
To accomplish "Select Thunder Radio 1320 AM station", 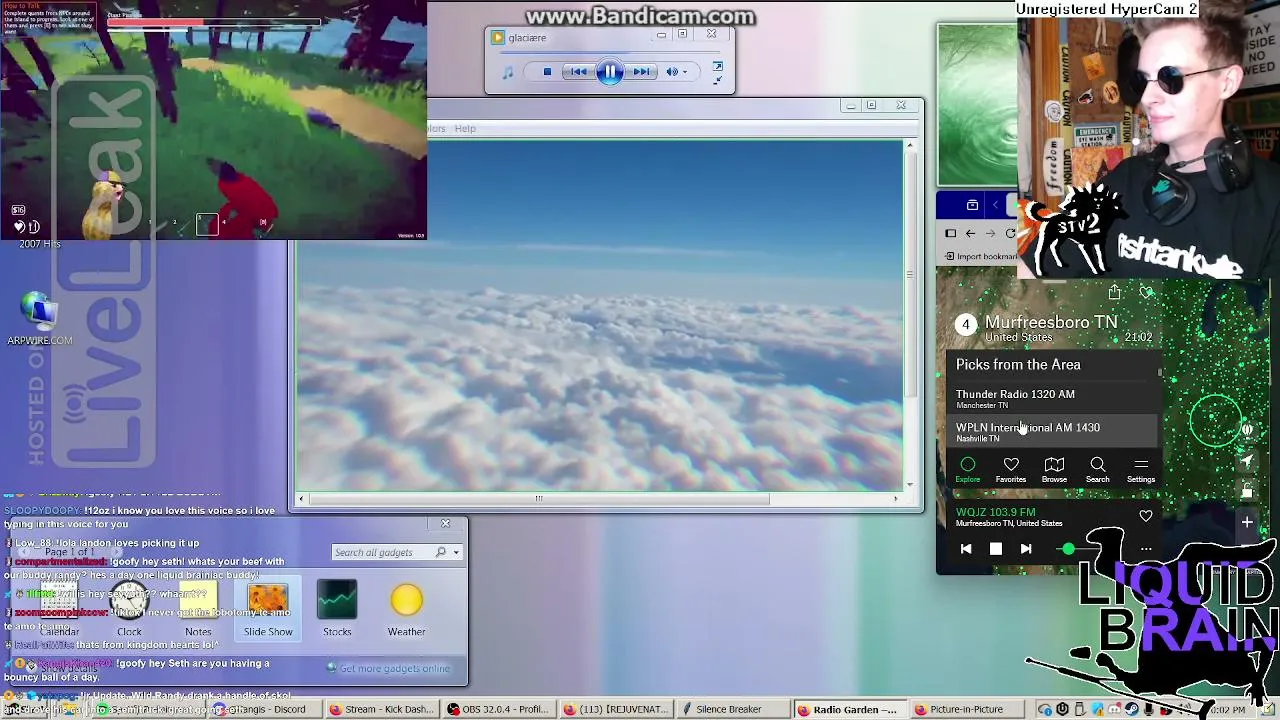I will pyautogui.click(x=1051, y=398).
